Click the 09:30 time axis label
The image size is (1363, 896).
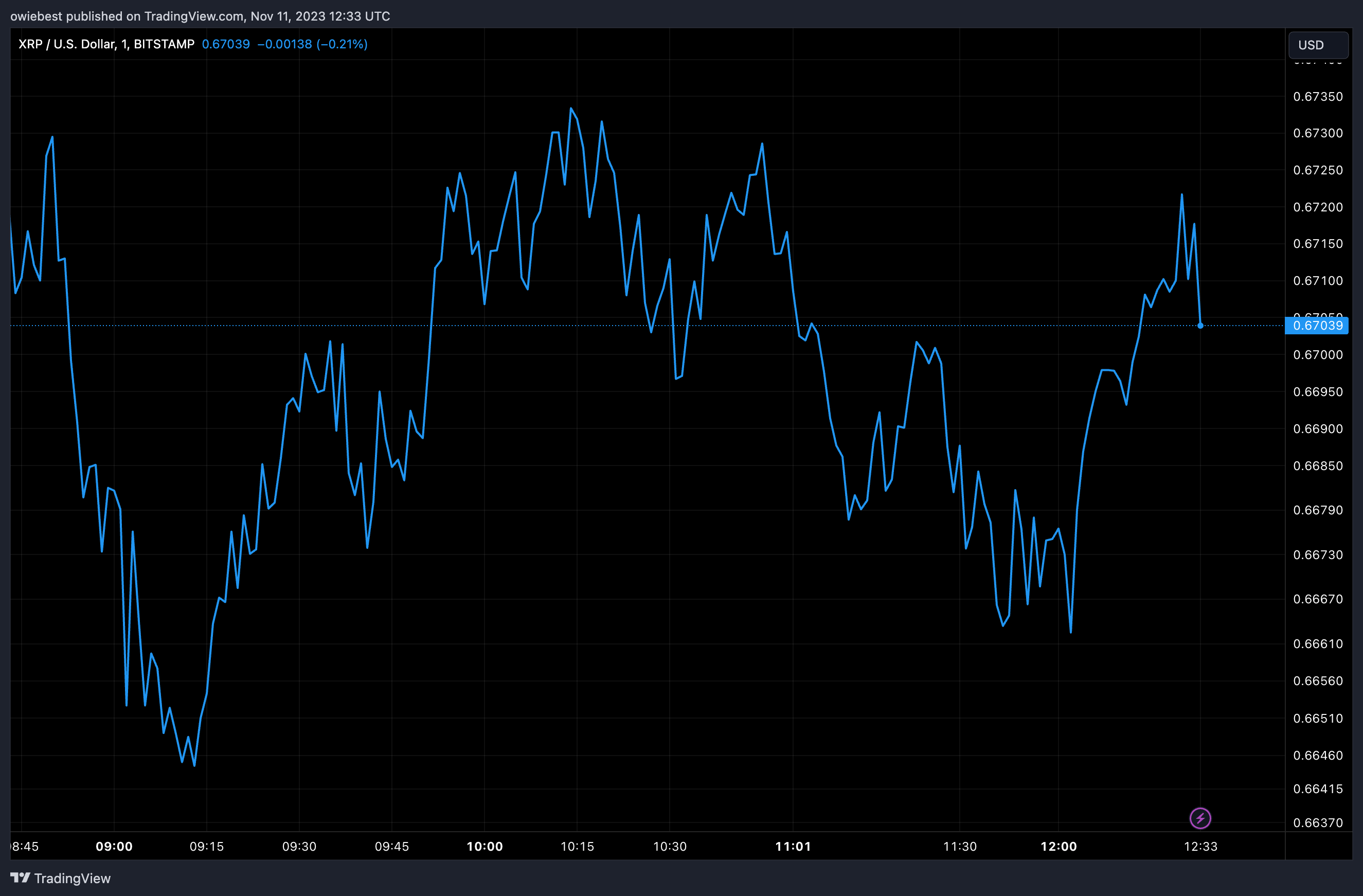tap(299, 846)
